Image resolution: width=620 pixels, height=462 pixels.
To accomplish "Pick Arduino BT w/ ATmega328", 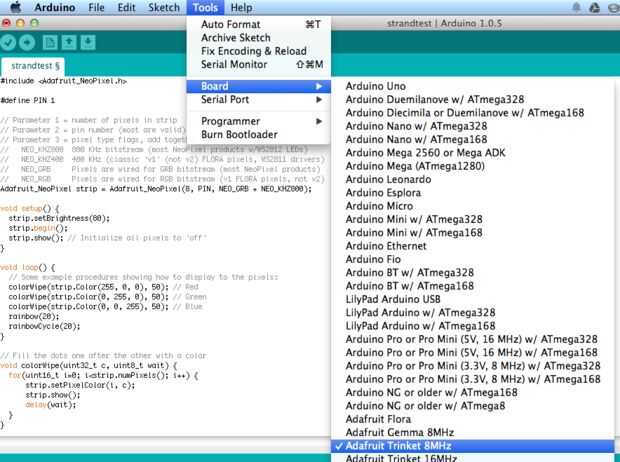I will pos(473,273).
